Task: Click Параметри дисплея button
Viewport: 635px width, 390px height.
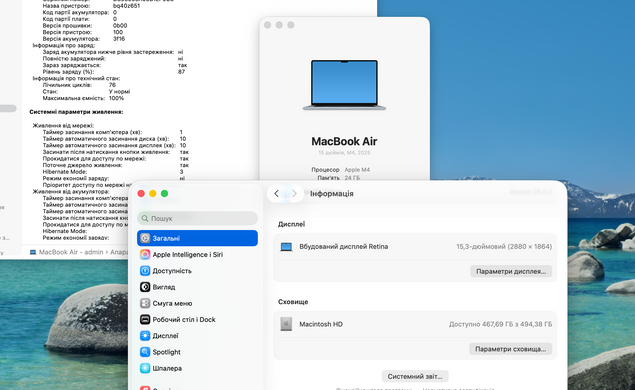Action: point(511,271)
